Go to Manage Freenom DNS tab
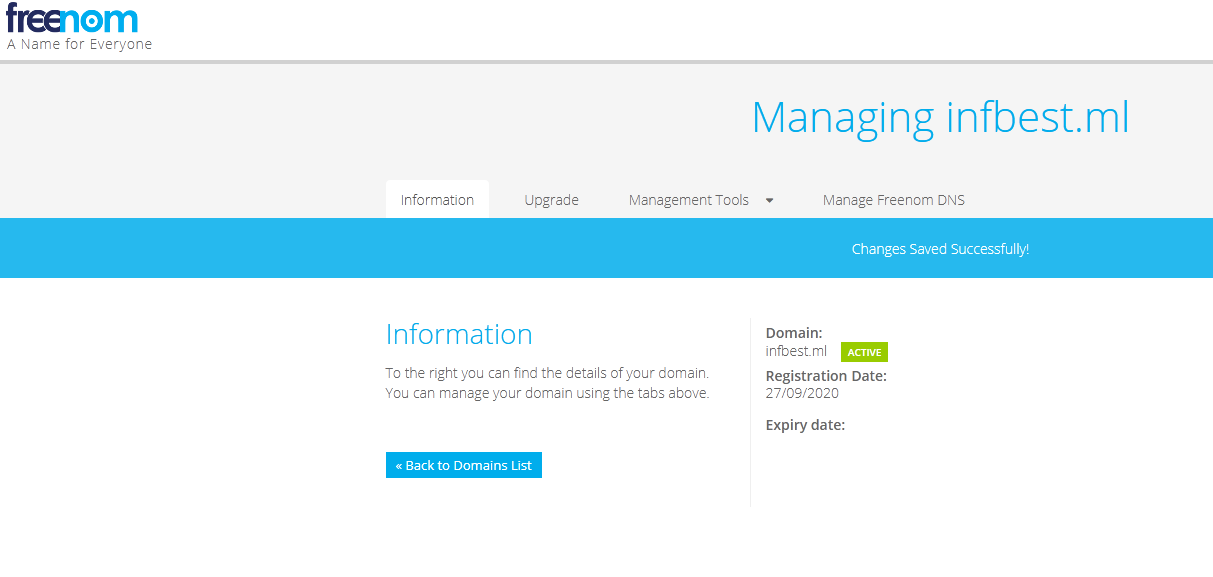The image size is (1213, 577). 893,200
